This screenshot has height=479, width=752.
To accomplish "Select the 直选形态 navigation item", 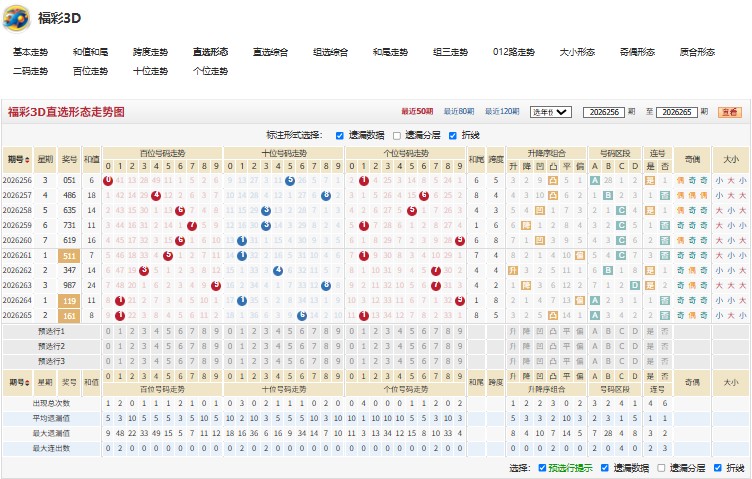I will (210, 52).
